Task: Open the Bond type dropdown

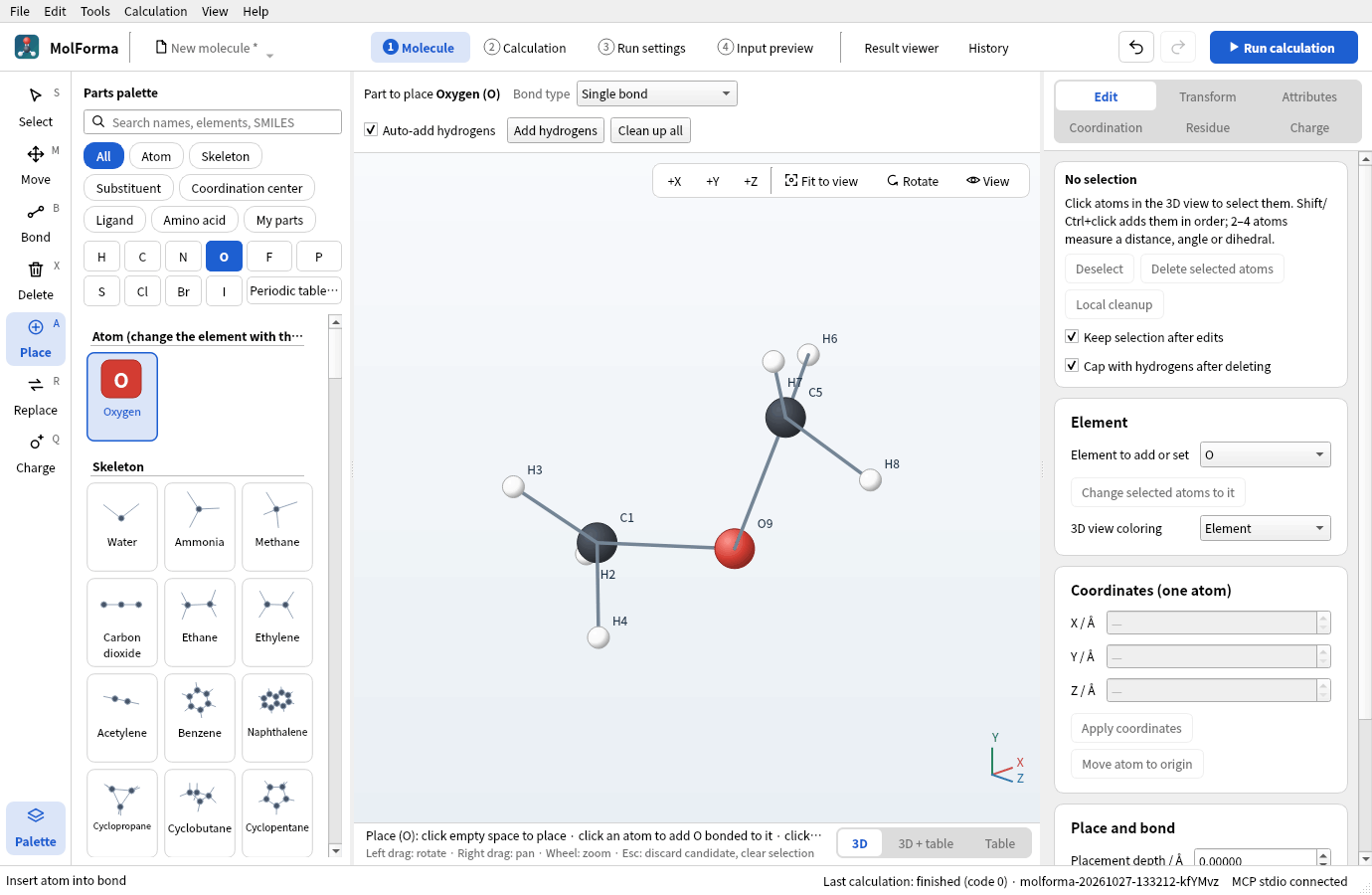Action: pyautogui.click(x=657, y=93)
